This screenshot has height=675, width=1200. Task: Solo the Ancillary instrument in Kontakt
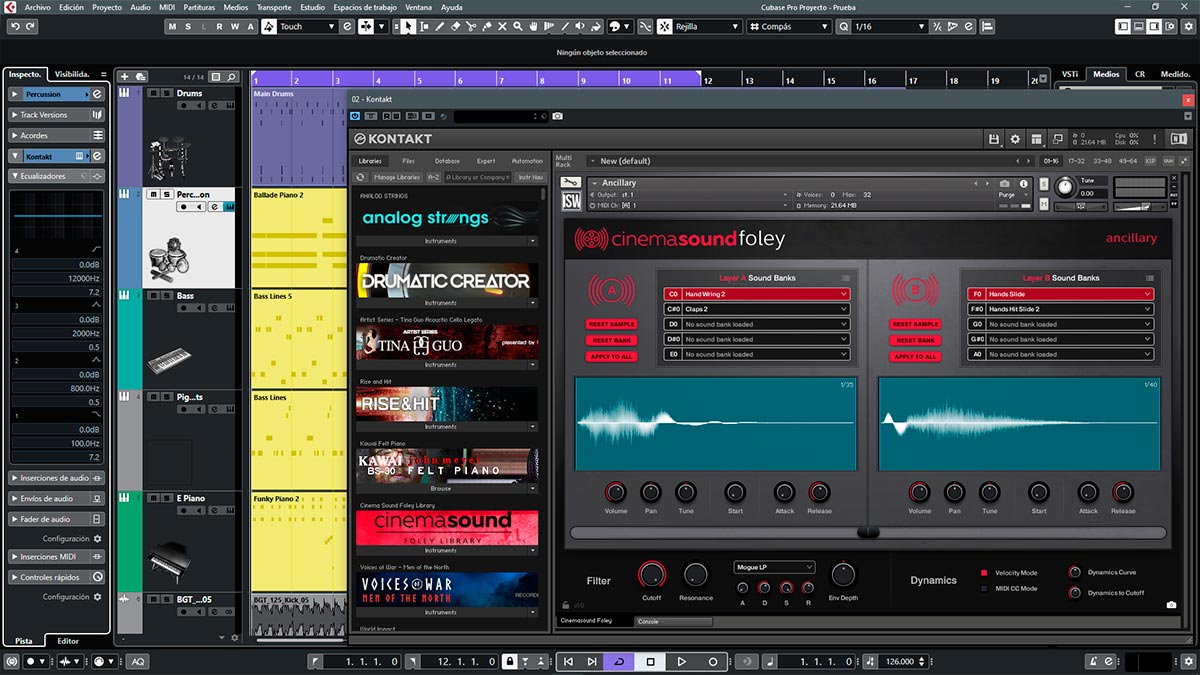click(1045, 184)
